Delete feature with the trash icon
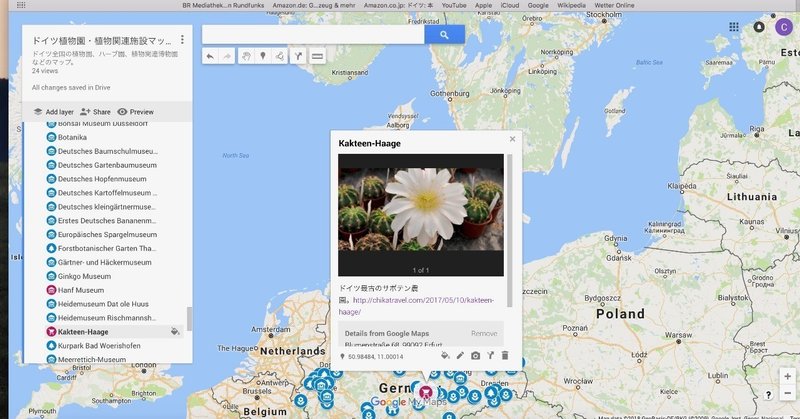The width and height of the screenshot is (800, 419). (505, 356)
